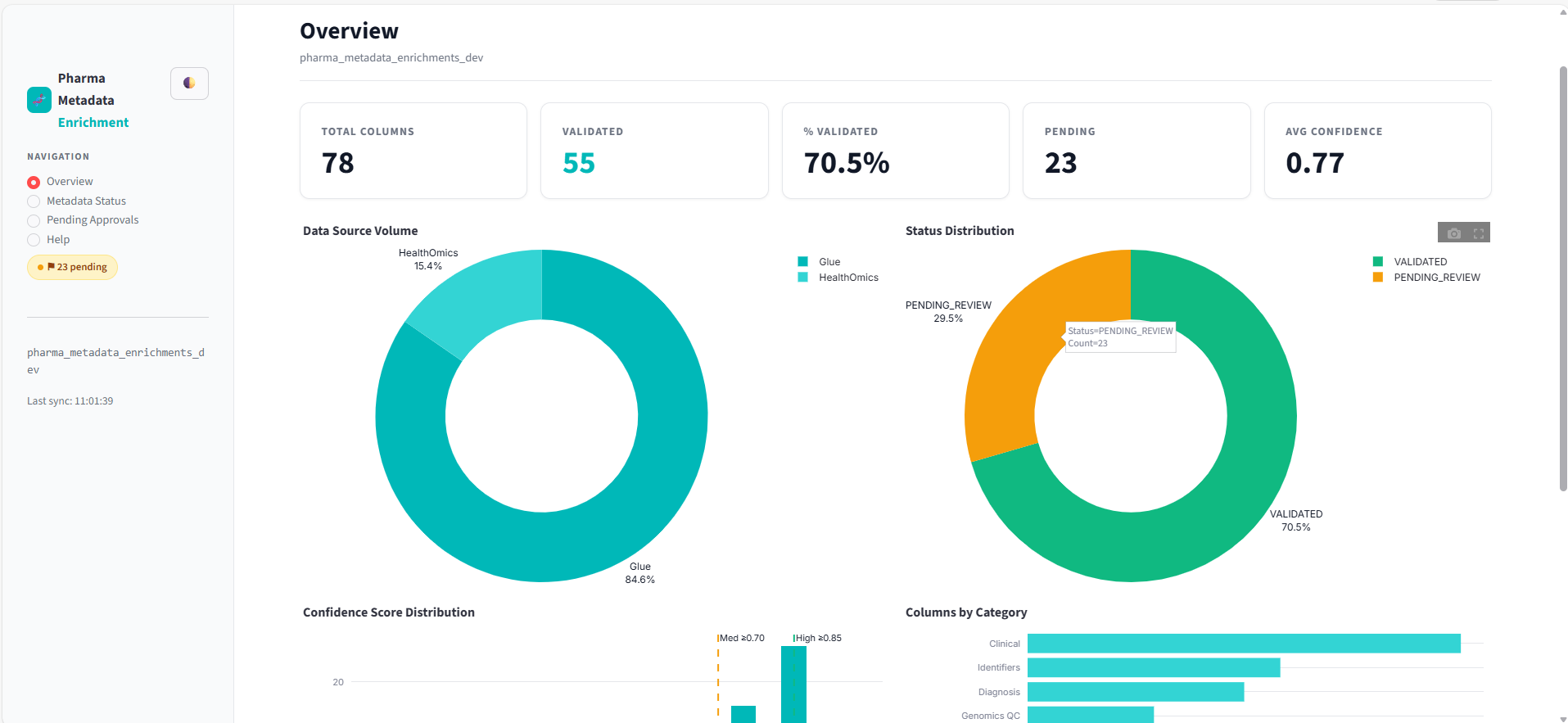Toggle VALIDATED legend entry in Status chart
This screenshot has height=723, width=1568.
[x=1410, y=262]
